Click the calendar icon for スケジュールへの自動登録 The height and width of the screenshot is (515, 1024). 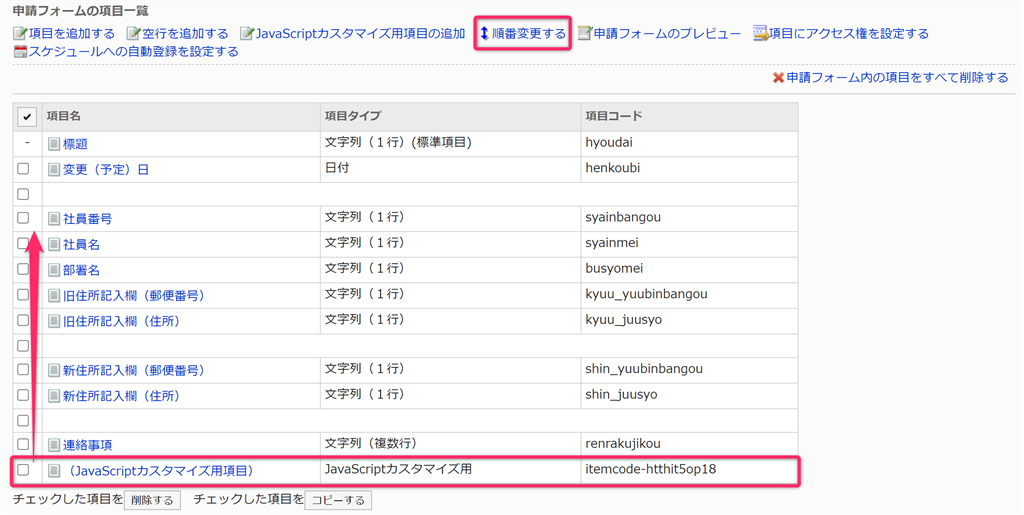pos(20,52)
